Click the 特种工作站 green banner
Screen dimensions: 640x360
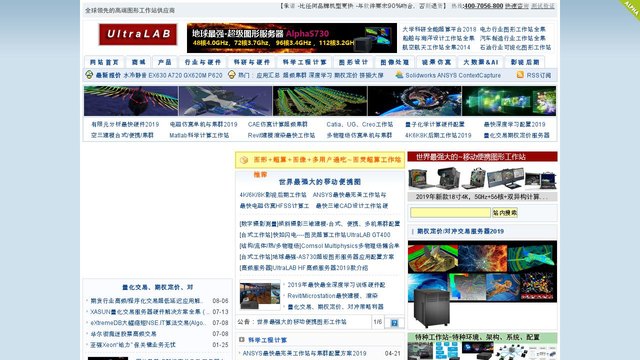482,337
